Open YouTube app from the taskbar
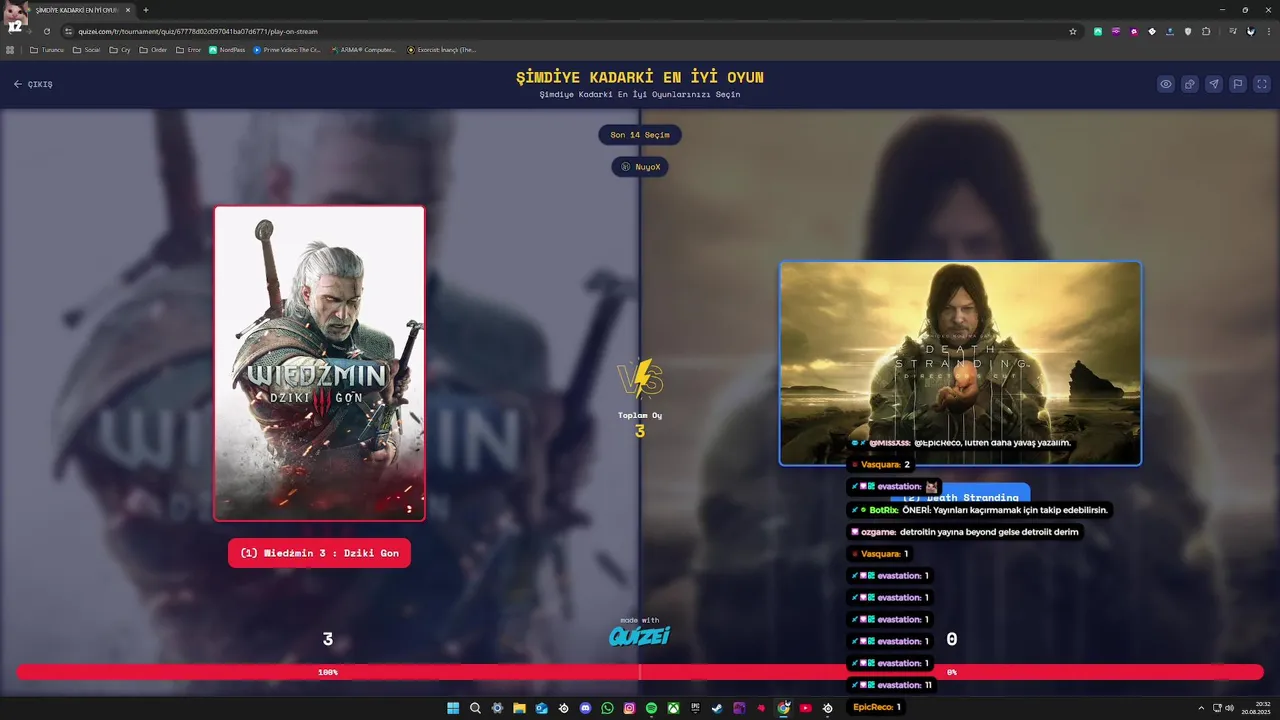The width and height of the screenshot is (1280, 720). (805, 708)
